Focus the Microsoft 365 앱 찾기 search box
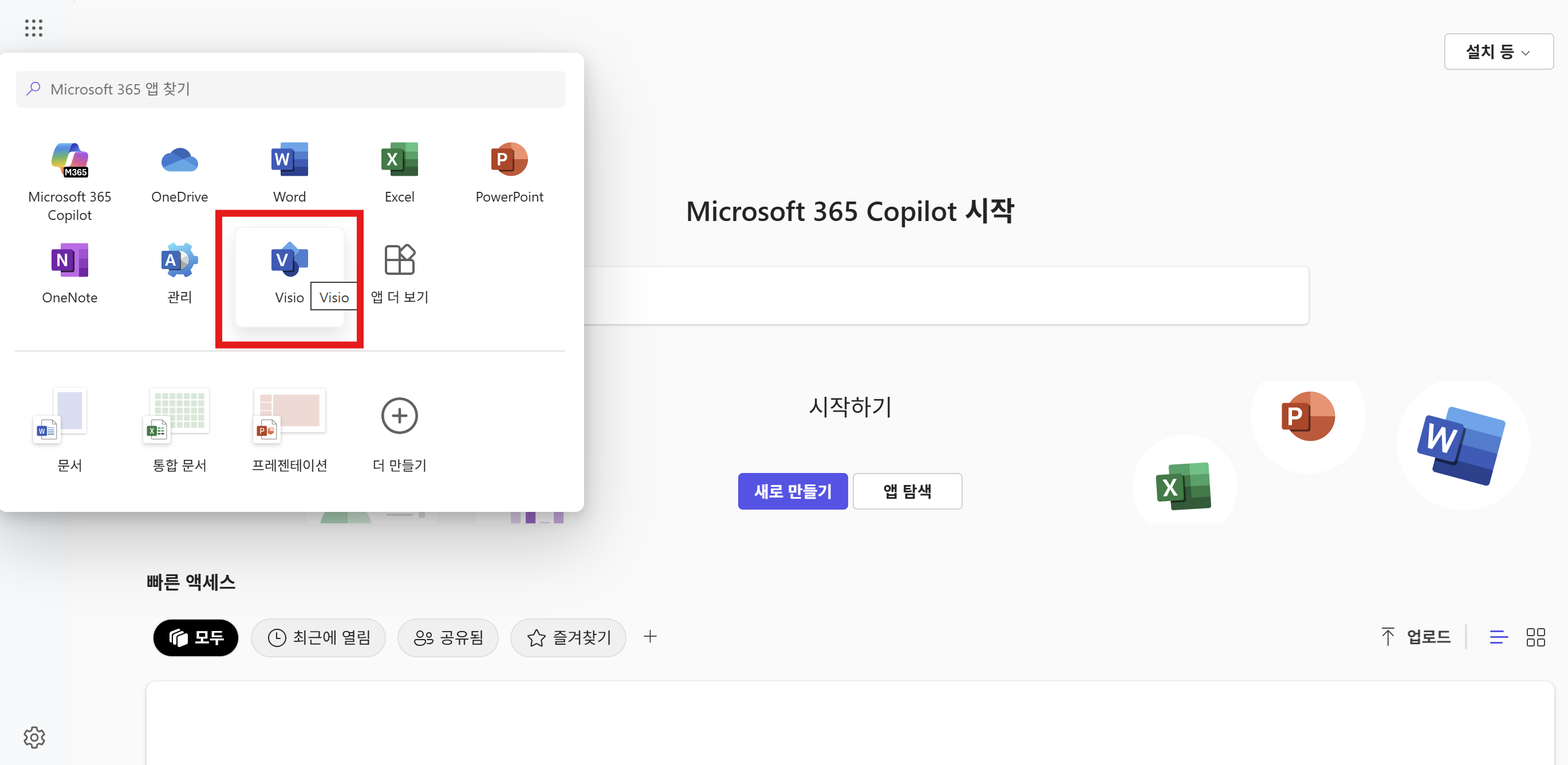The image size is (1568, 765). click(290, 89)
